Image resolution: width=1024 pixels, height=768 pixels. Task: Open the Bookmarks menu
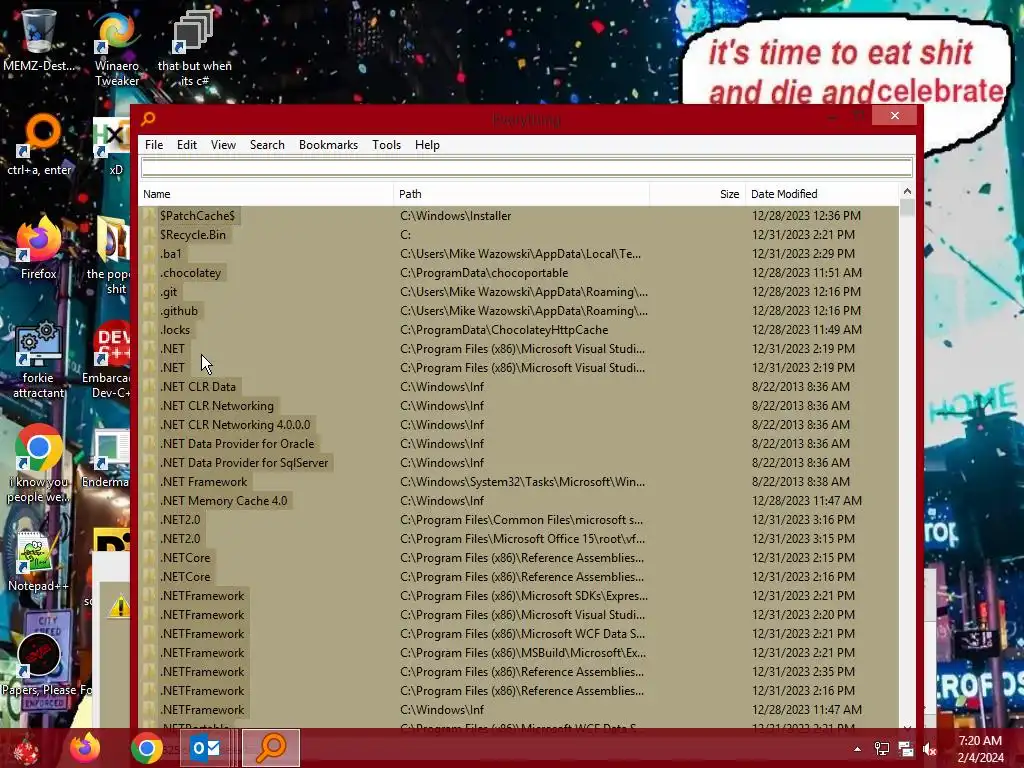click(328, 145)
